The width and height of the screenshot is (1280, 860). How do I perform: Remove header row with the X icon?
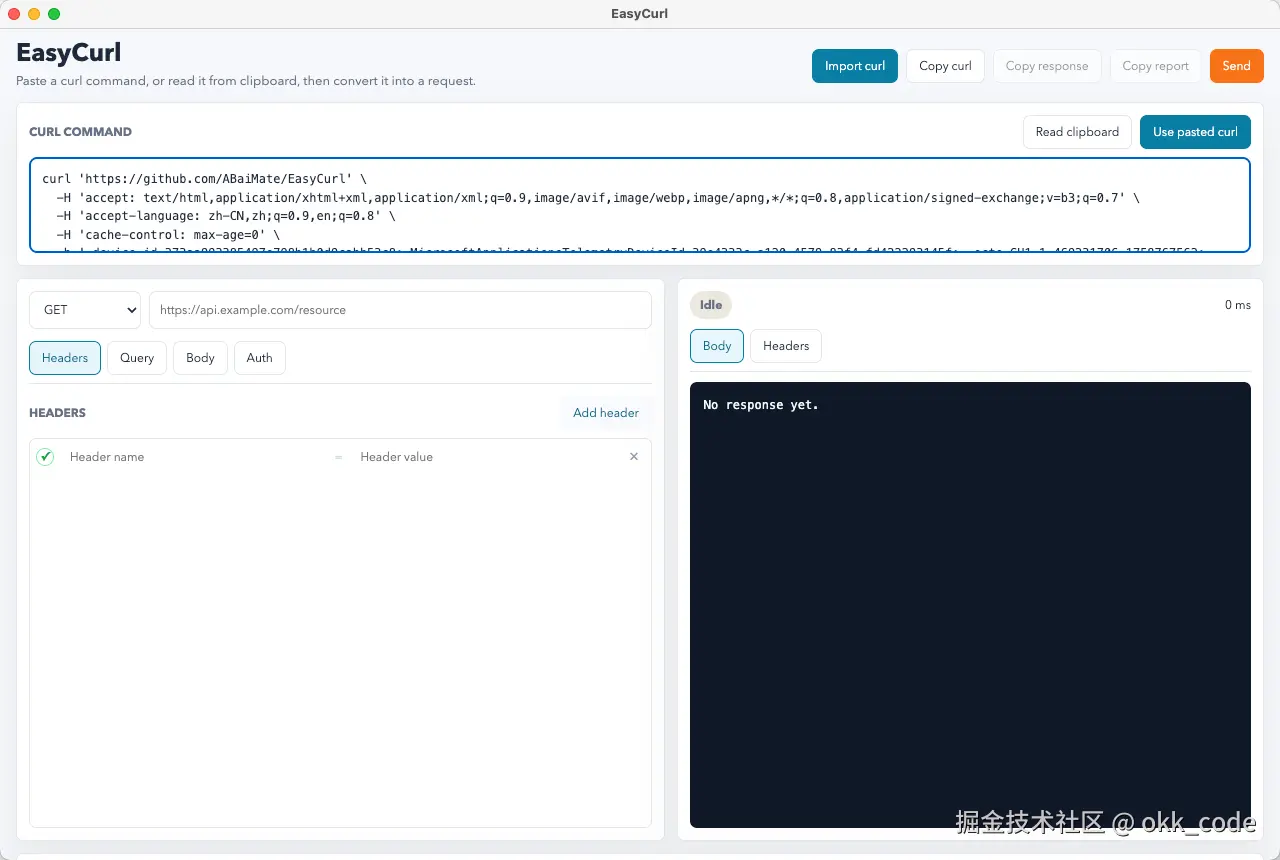coord(634,457)
